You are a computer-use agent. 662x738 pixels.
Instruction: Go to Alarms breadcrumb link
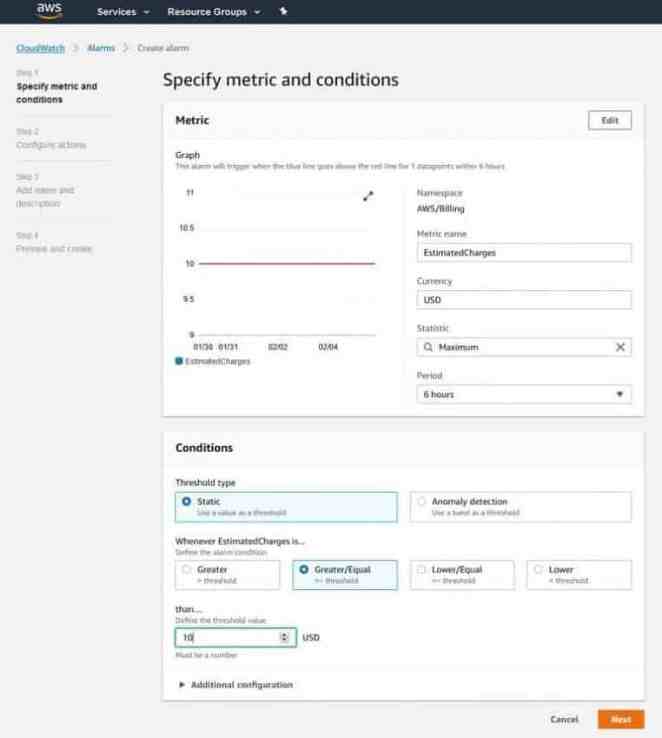click(101, 48)
